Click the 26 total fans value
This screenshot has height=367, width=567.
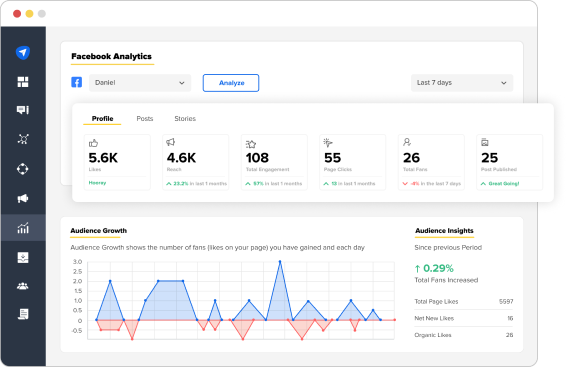(411, 158)
